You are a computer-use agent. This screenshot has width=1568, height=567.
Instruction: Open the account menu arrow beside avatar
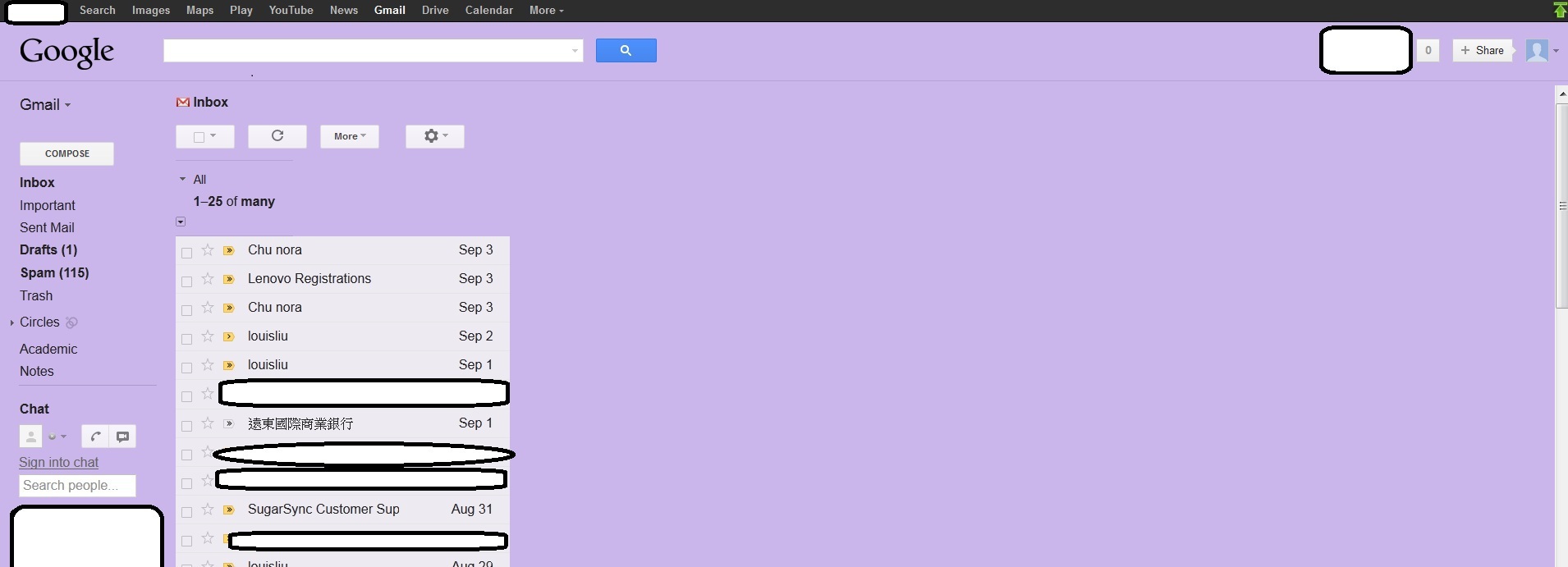1556,51
